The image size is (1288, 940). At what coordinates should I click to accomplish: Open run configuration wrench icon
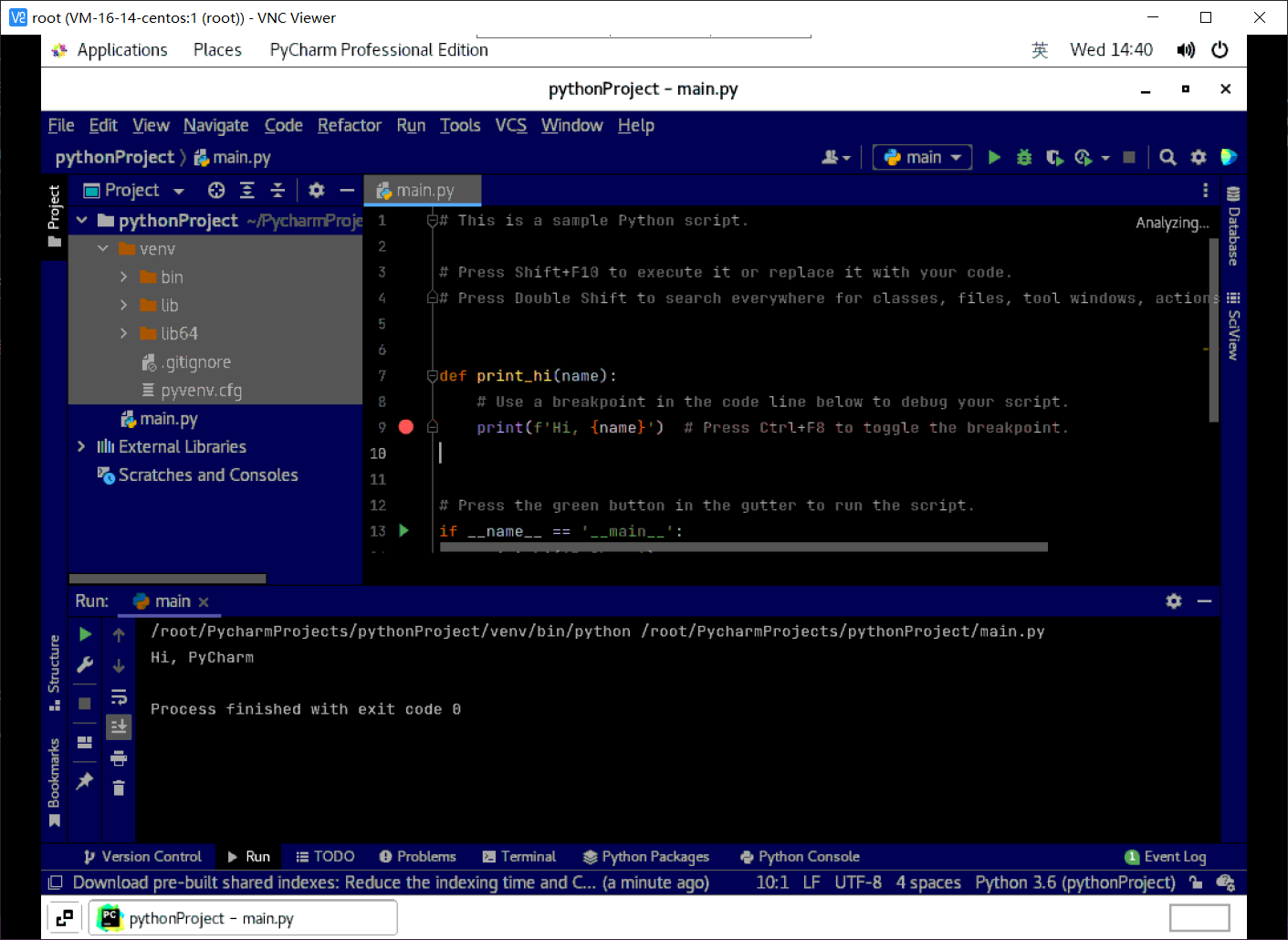point(85,665)
